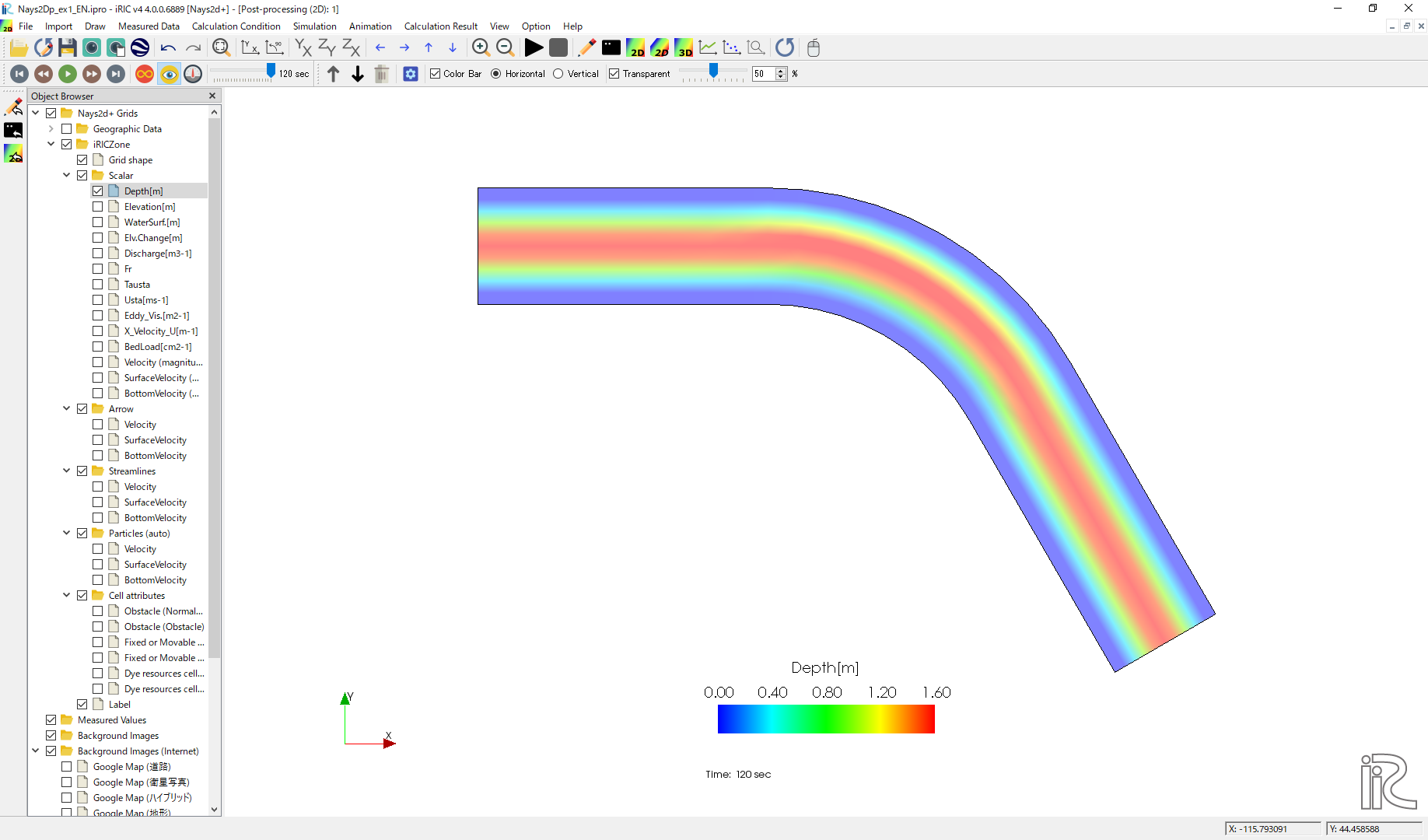Open a new 3D post-processing window
This screenshot has width=1428, height=840.
[x=684, y=48]
